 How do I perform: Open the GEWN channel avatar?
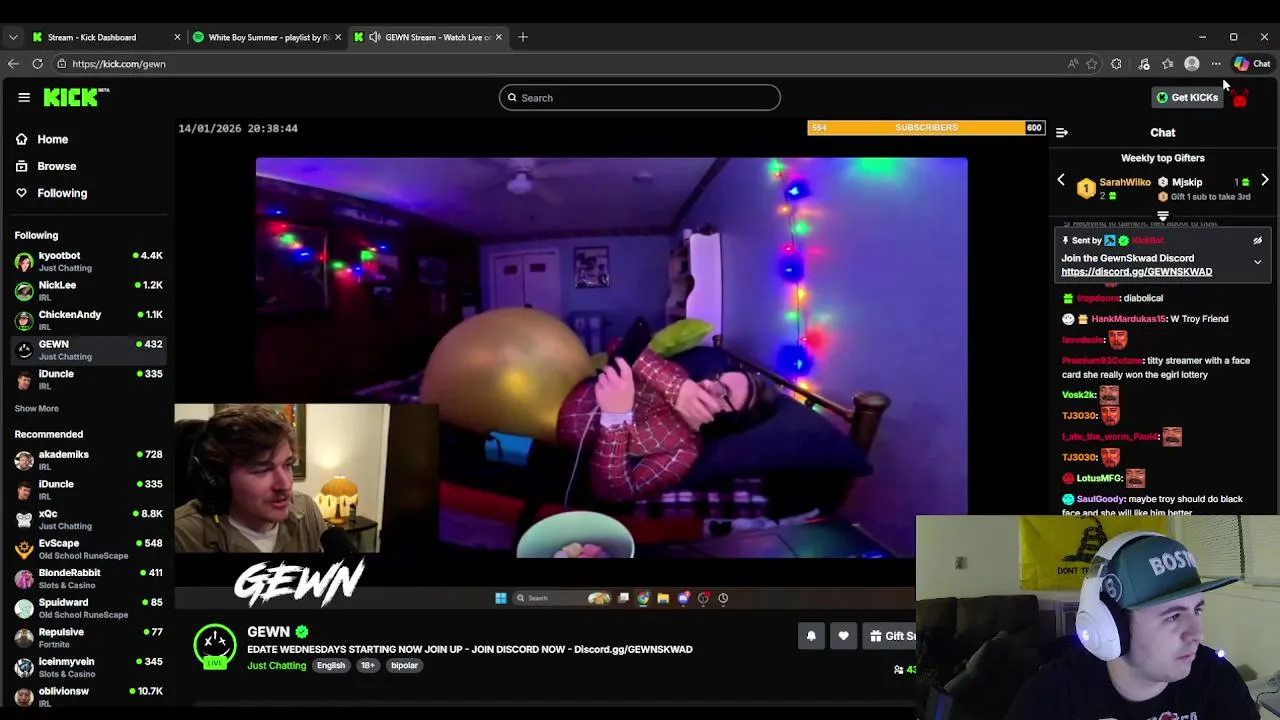[215, 646]
